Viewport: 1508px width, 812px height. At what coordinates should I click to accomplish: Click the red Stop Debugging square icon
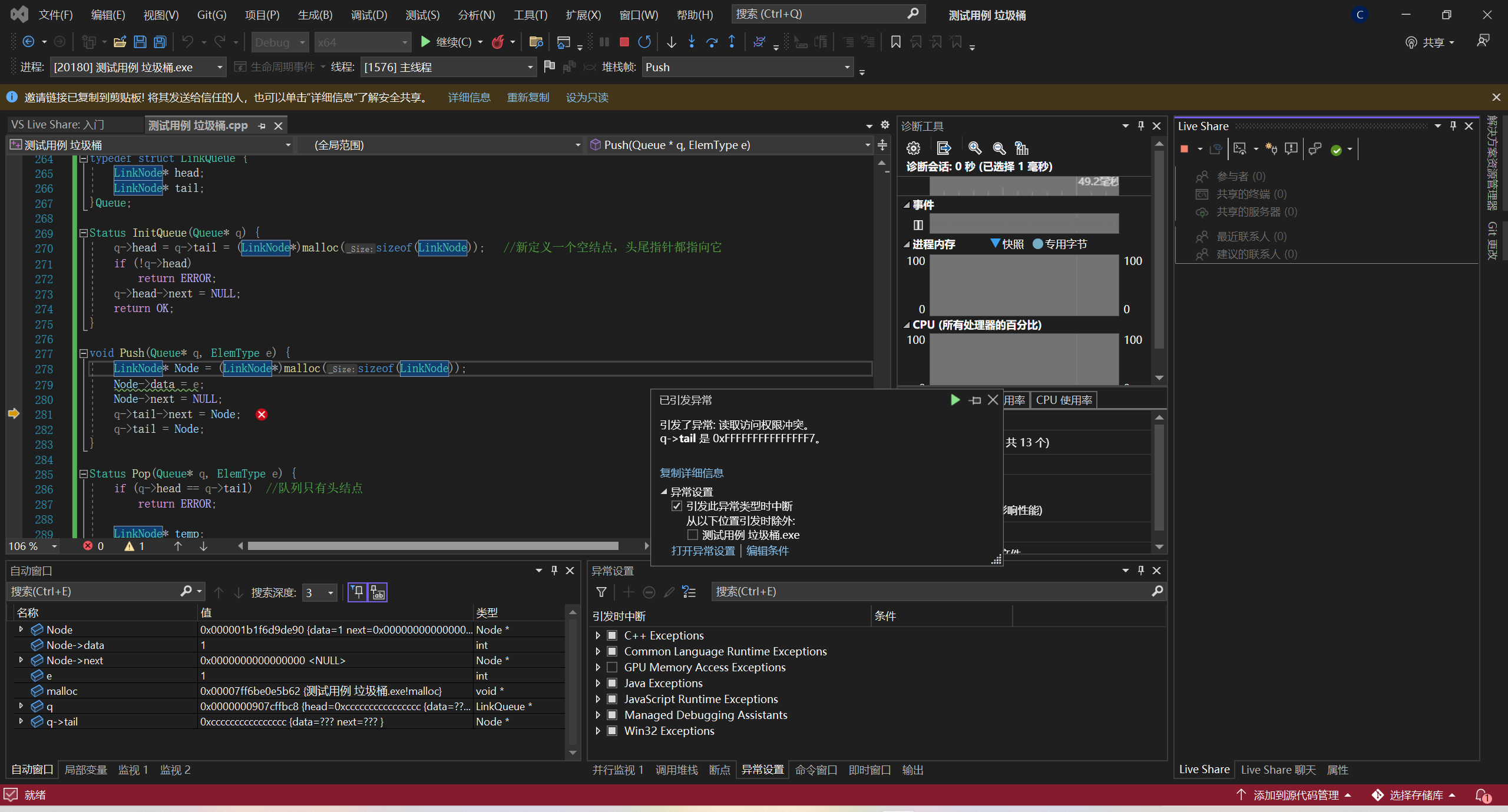click(x=624, y=42)
